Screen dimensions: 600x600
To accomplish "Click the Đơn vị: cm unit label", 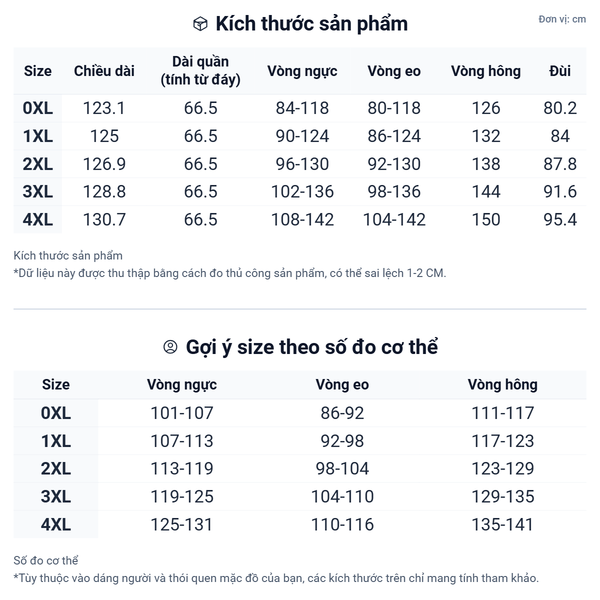I will [562, 19].
